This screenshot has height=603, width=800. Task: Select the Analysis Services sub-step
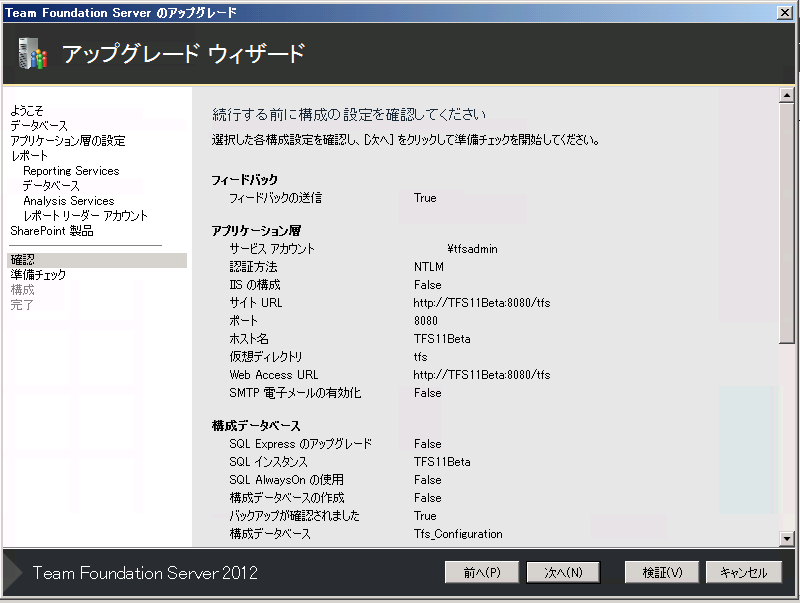[x=69, y=200]
